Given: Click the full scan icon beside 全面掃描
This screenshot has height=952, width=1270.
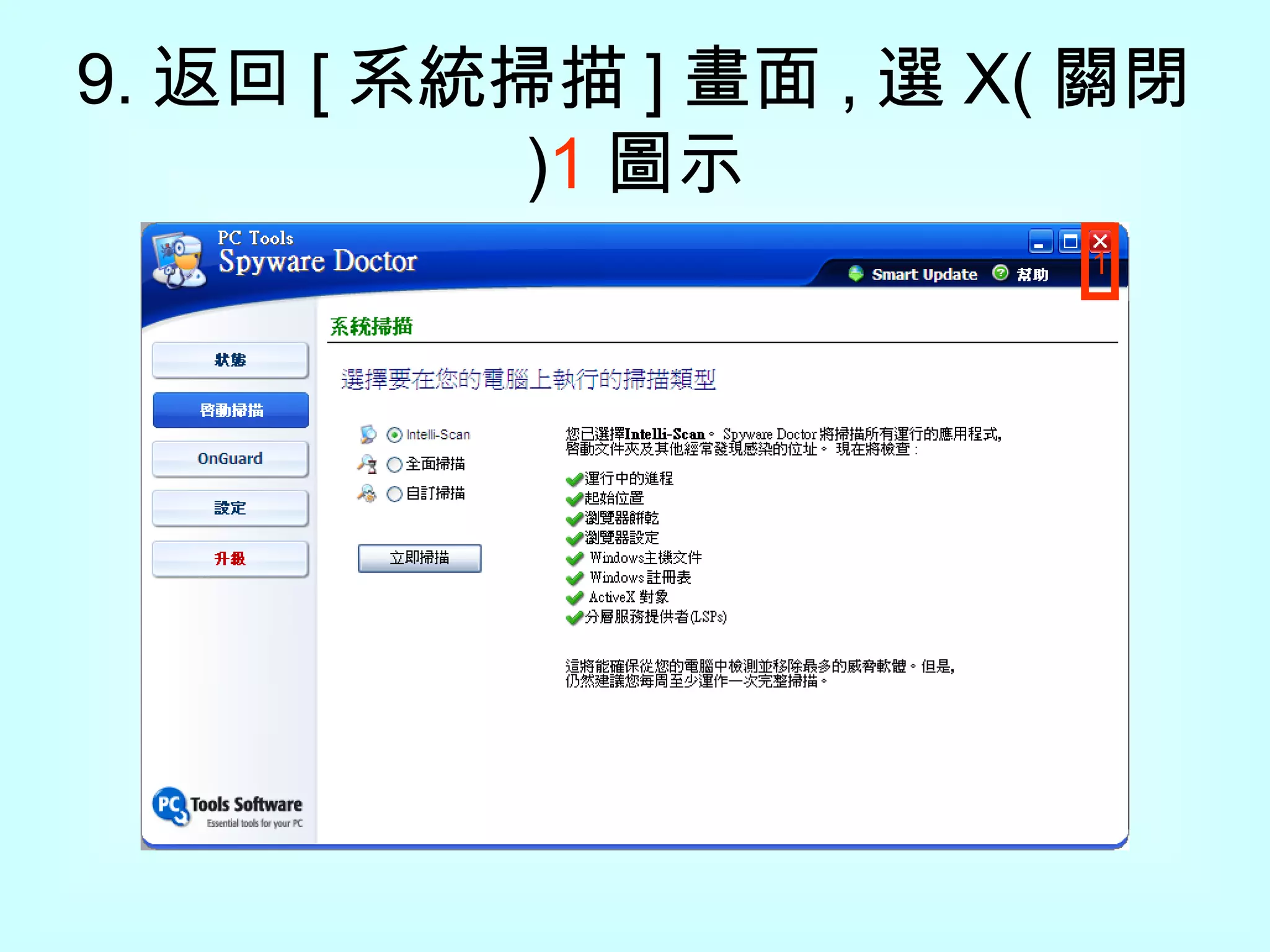Looking at the screenshot, I should coord(368,464).
